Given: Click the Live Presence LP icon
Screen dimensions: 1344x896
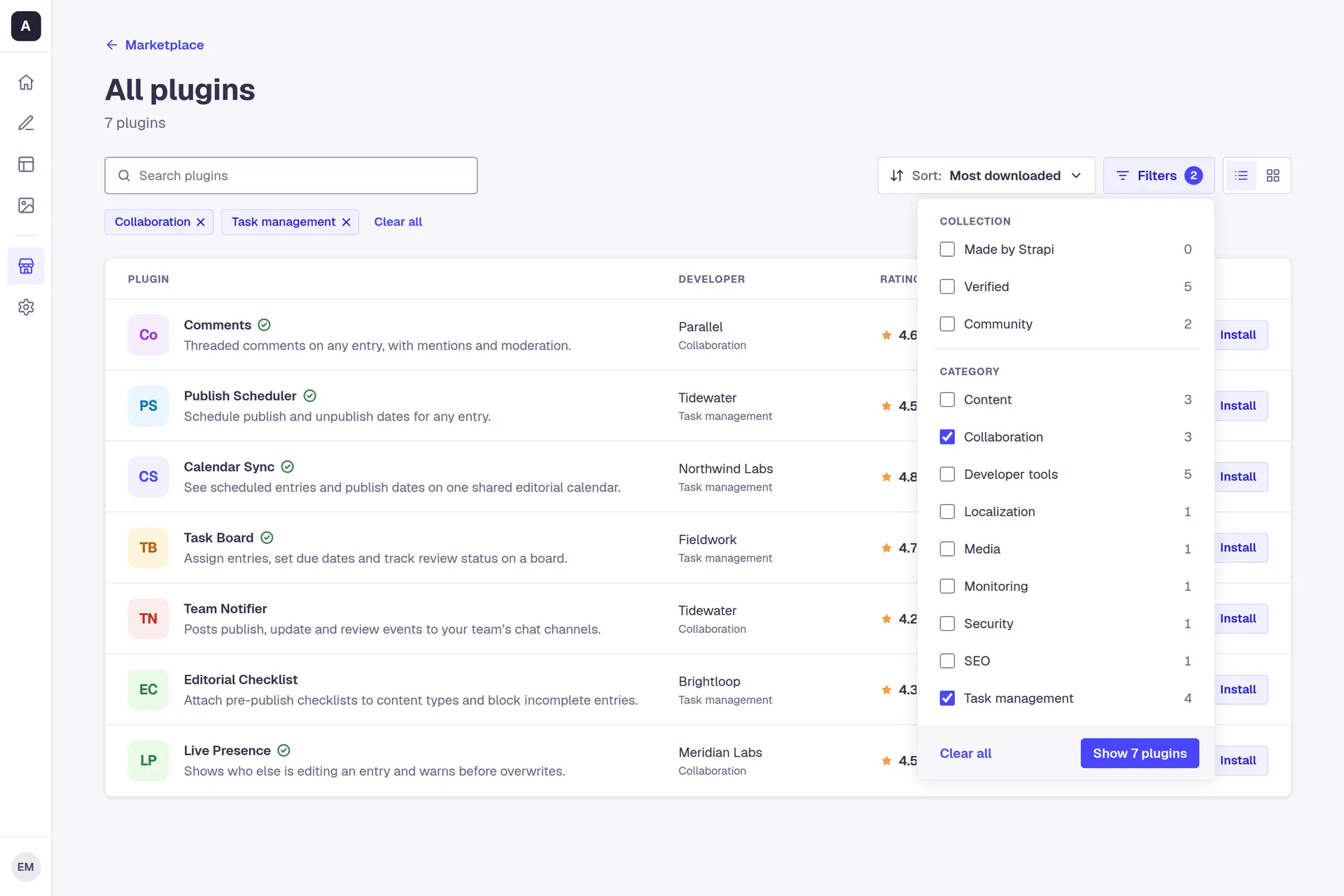Looking at the screenshot, I should [148, 761].
